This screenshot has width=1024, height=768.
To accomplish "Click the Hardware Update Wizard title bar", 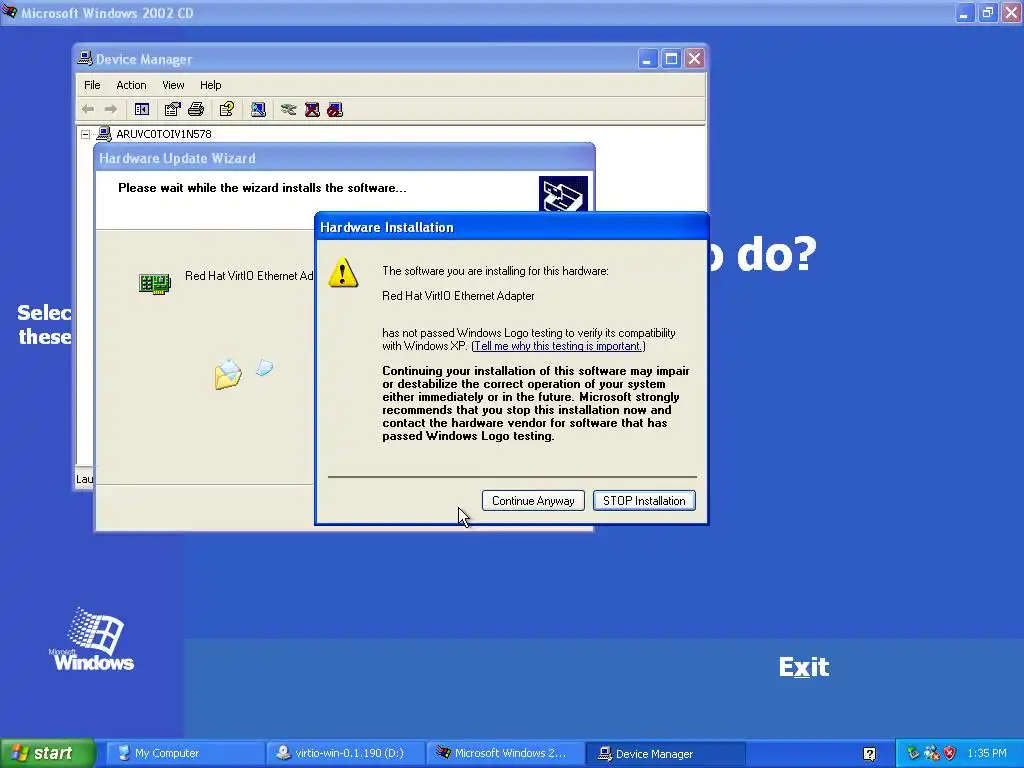I will 344,158.
